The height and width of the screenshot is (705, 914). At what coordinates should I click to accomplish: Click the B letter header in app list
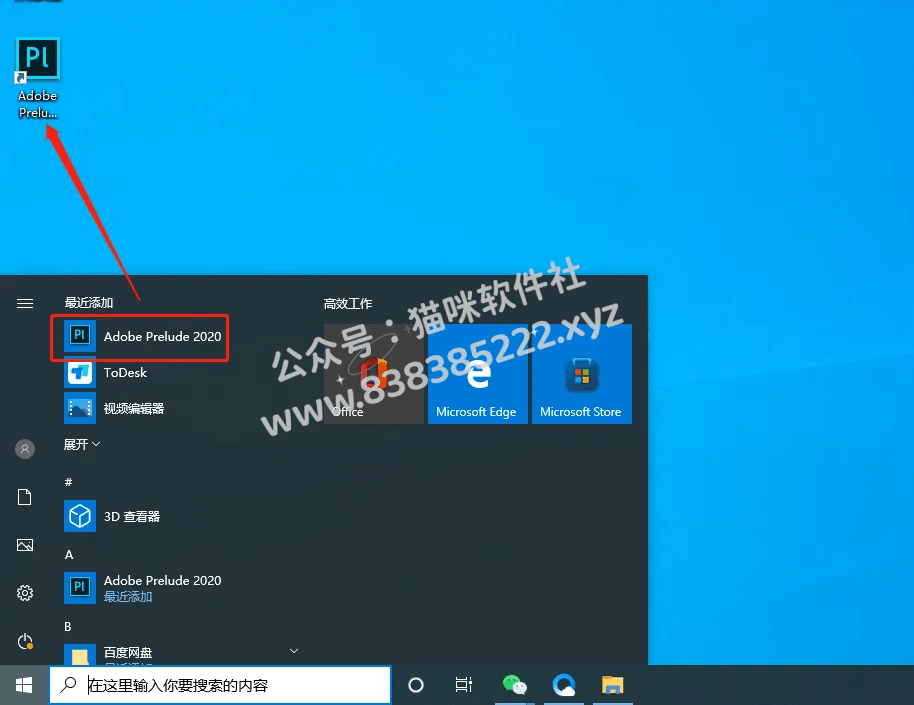coord(68,626)
